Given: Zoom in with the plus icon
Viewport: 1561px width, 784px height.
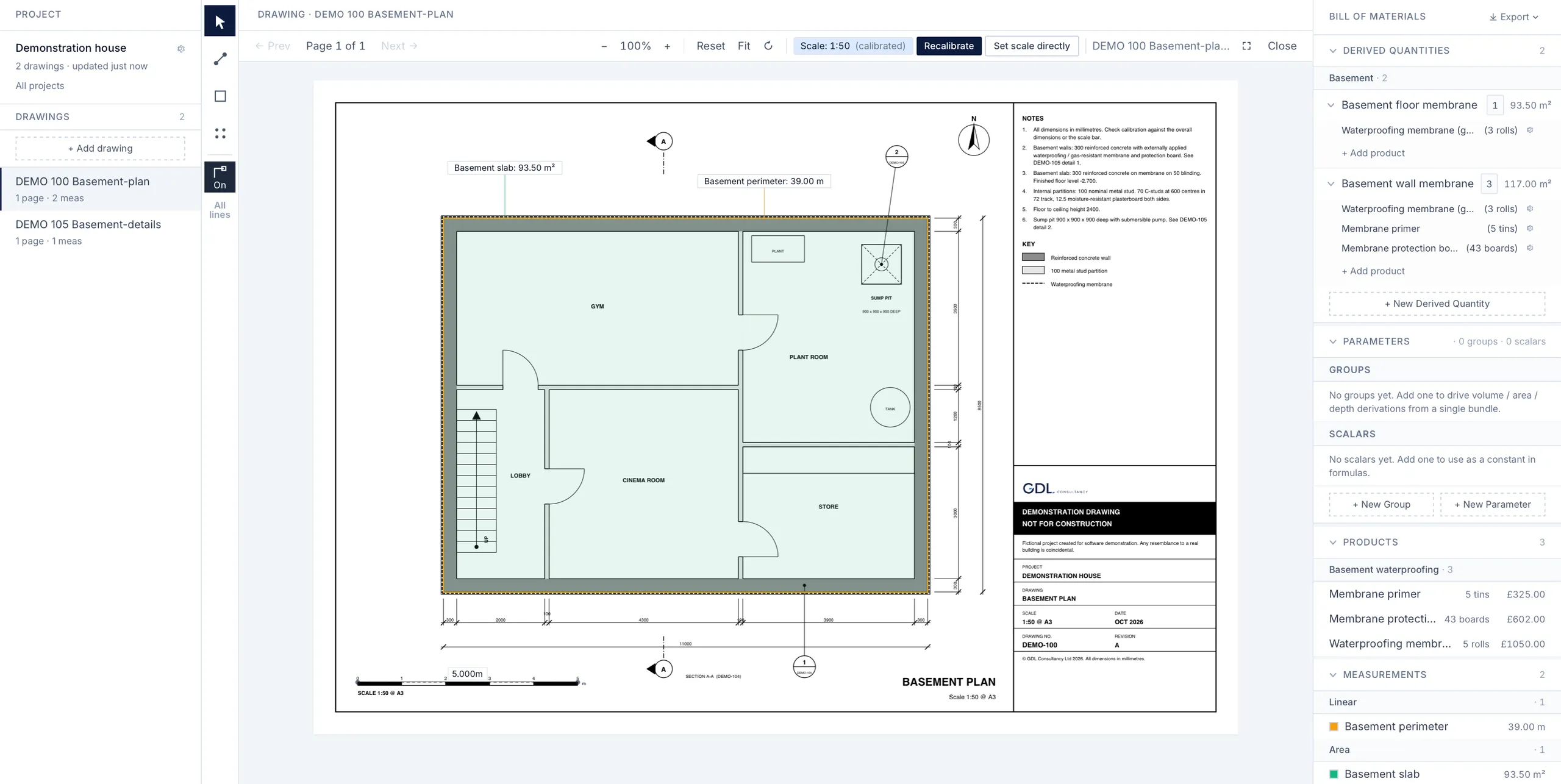Looking at the screenshot, I should pos(667,46).
